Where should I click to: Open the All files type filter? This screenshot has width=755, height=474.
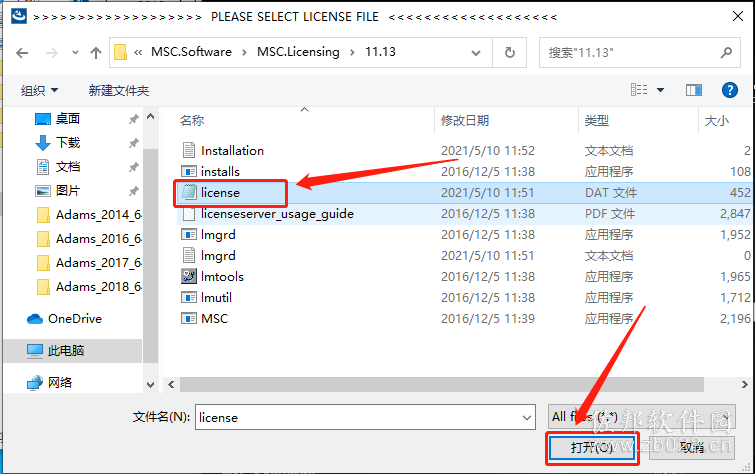tap(641, 417)
